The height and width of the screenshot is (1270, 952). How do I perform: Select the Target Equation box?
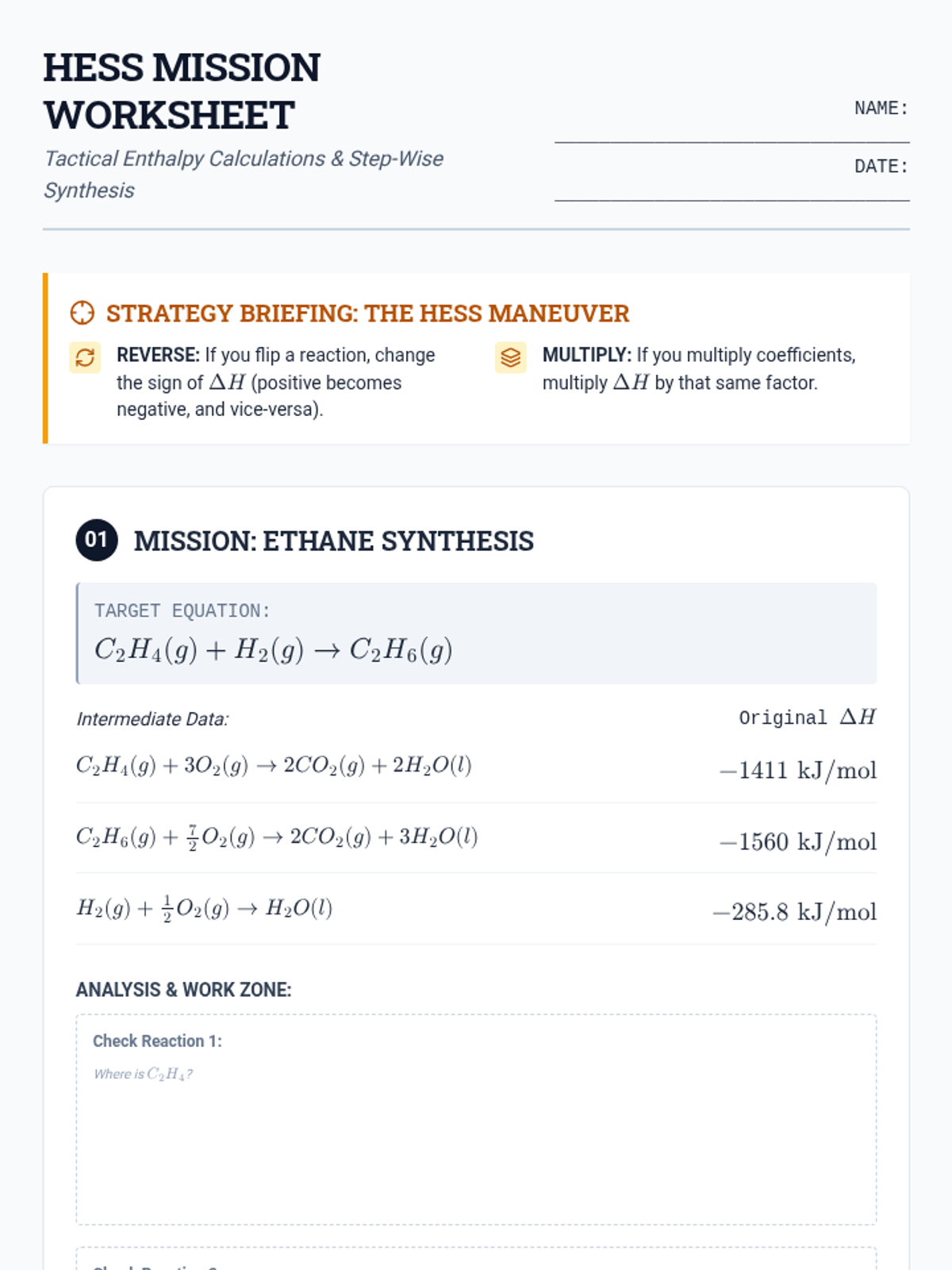(476, 633)
